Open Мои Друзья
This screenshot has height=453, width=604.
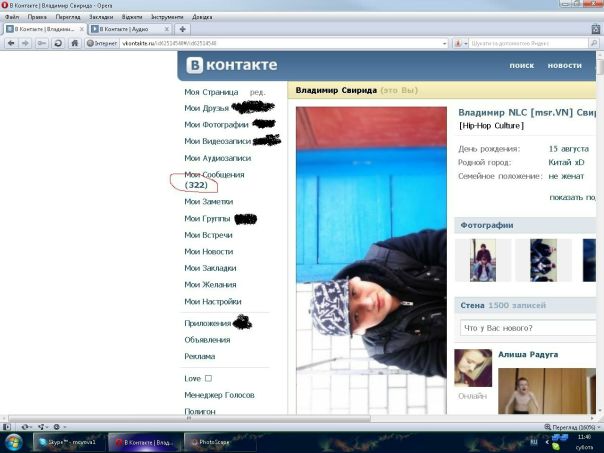(206, 108)
